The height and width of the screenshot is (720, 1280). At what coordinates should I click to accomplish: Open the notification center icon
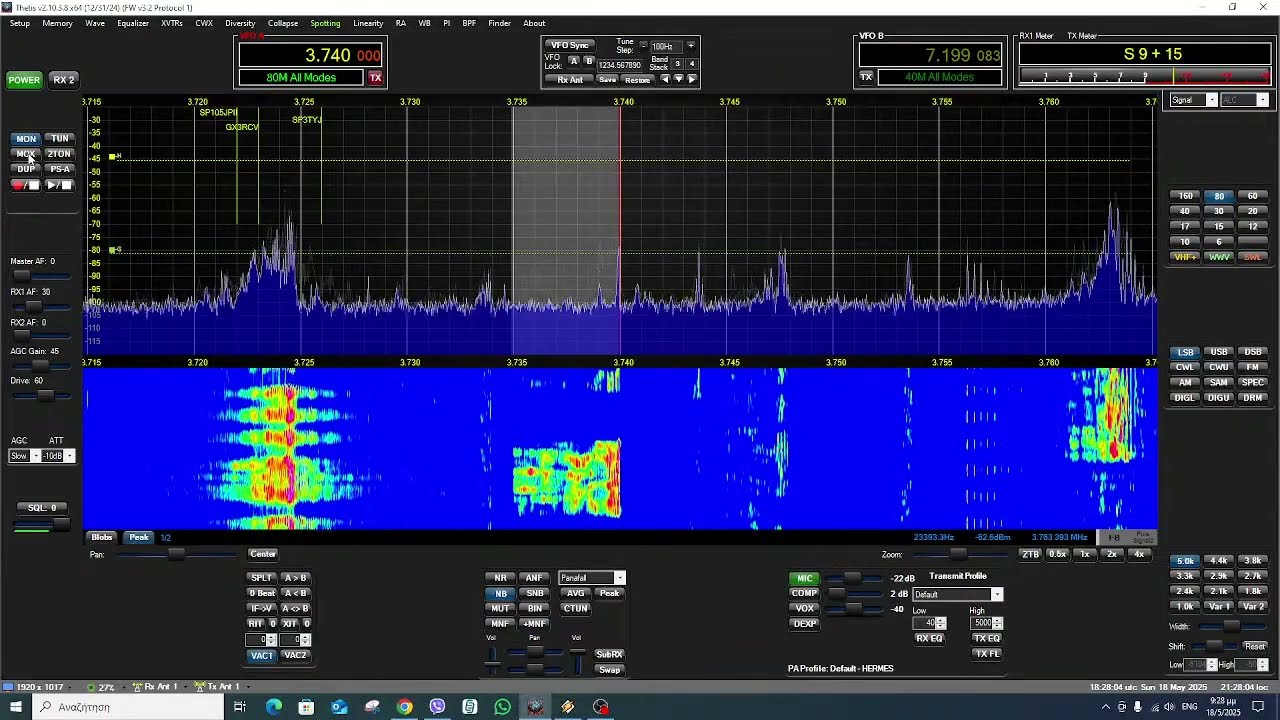tap(1259, 707)
